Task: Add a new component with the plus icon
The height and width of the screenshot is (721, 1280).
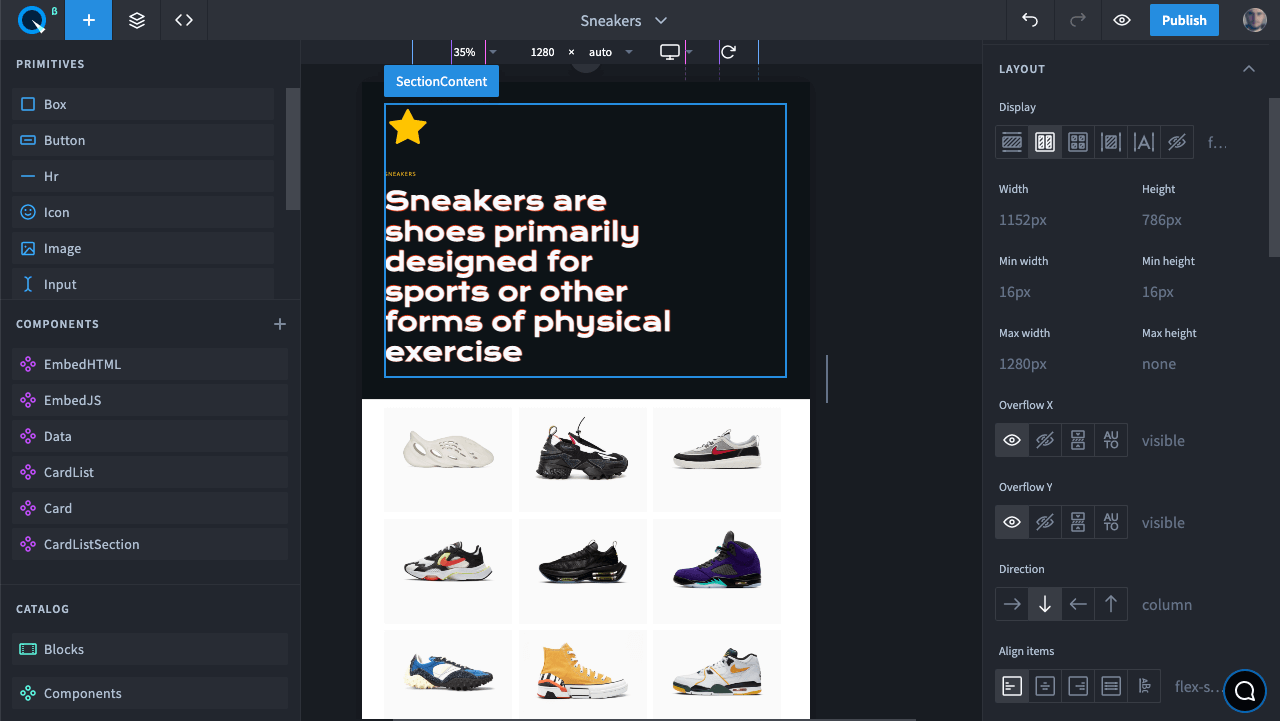Action: 280,324
